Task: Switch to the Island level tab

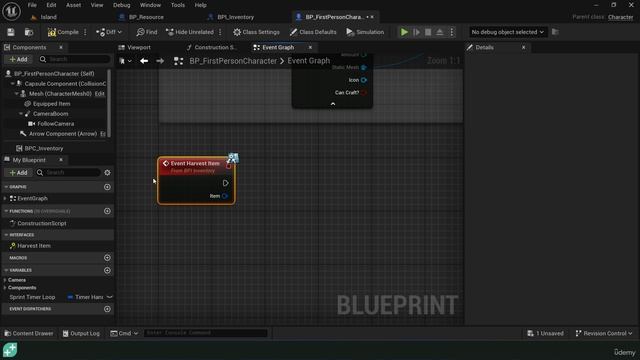Action: 48,17
